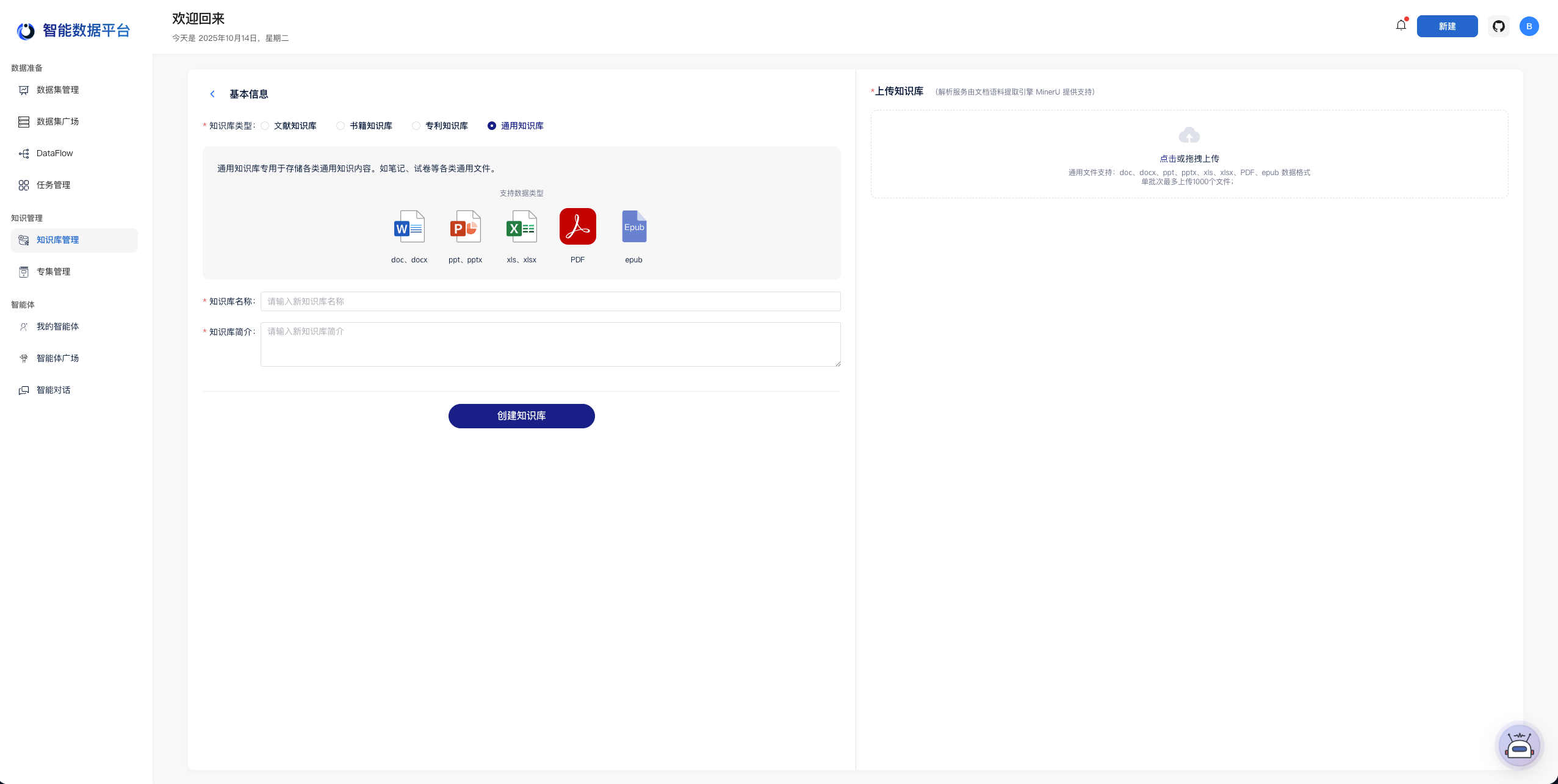The image size is (1558, 784).
Task: Click the Word doc file icon
Action: point(409,227)
